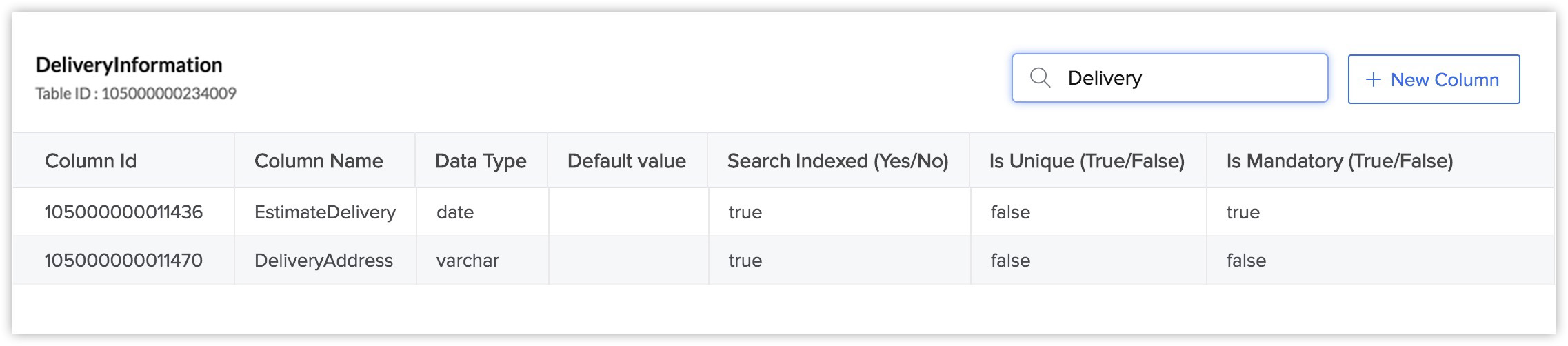
Task: Click the New Column button
Action: click(1434, 79)
